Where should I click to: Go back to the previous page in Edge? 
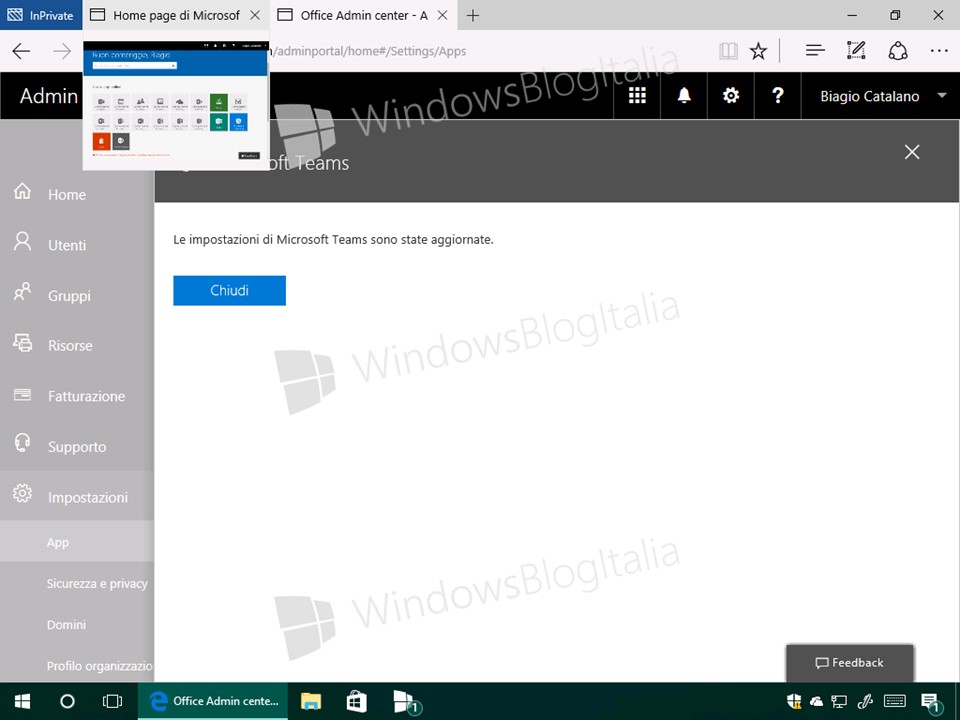point(21,51)
